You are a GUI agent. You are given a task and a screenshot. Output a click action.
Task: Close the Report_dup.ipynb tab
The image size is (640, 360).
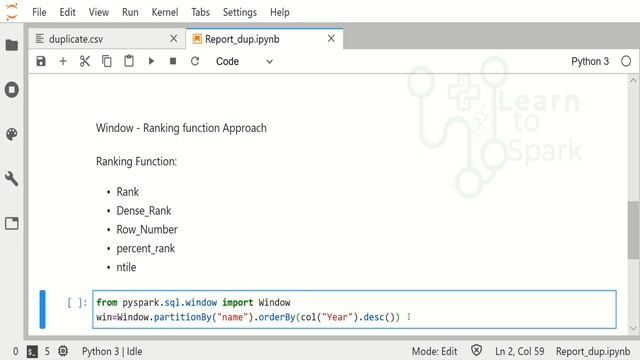click(331, 38)
